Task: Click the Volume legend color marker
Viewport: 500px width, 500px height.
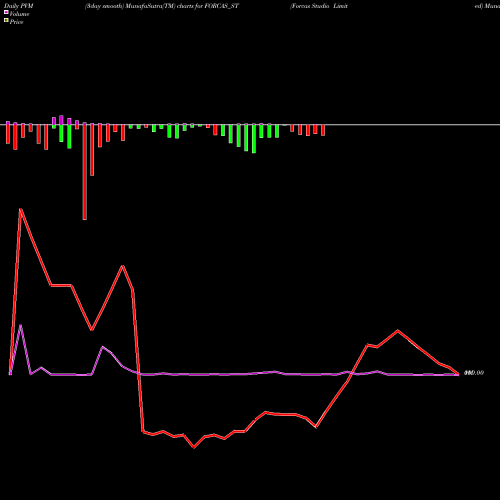Action: [x=6, y=12]
